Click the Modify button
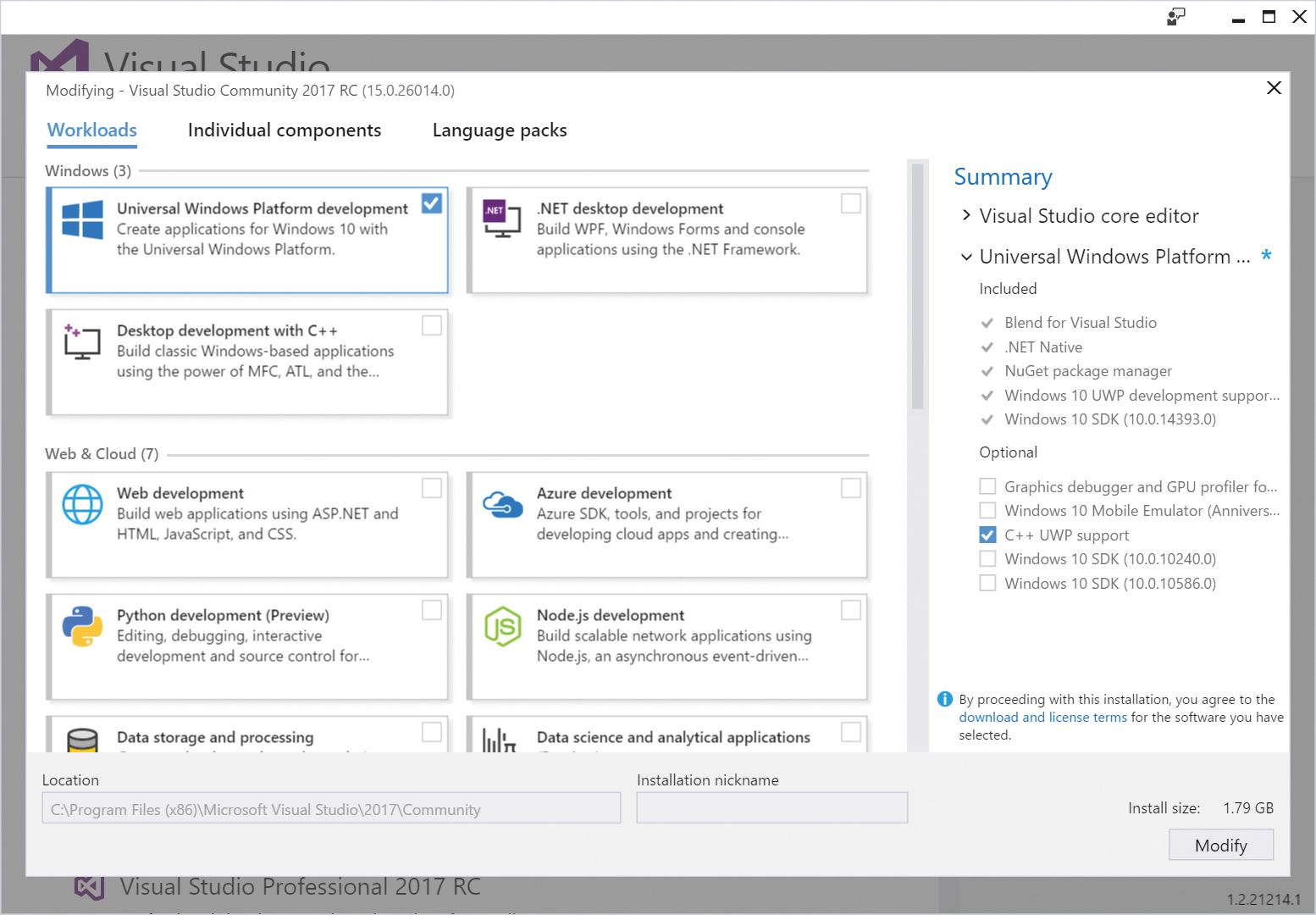Image resolution: width=1316 pixels, height=915 pixels. (x=1221, y=845)
